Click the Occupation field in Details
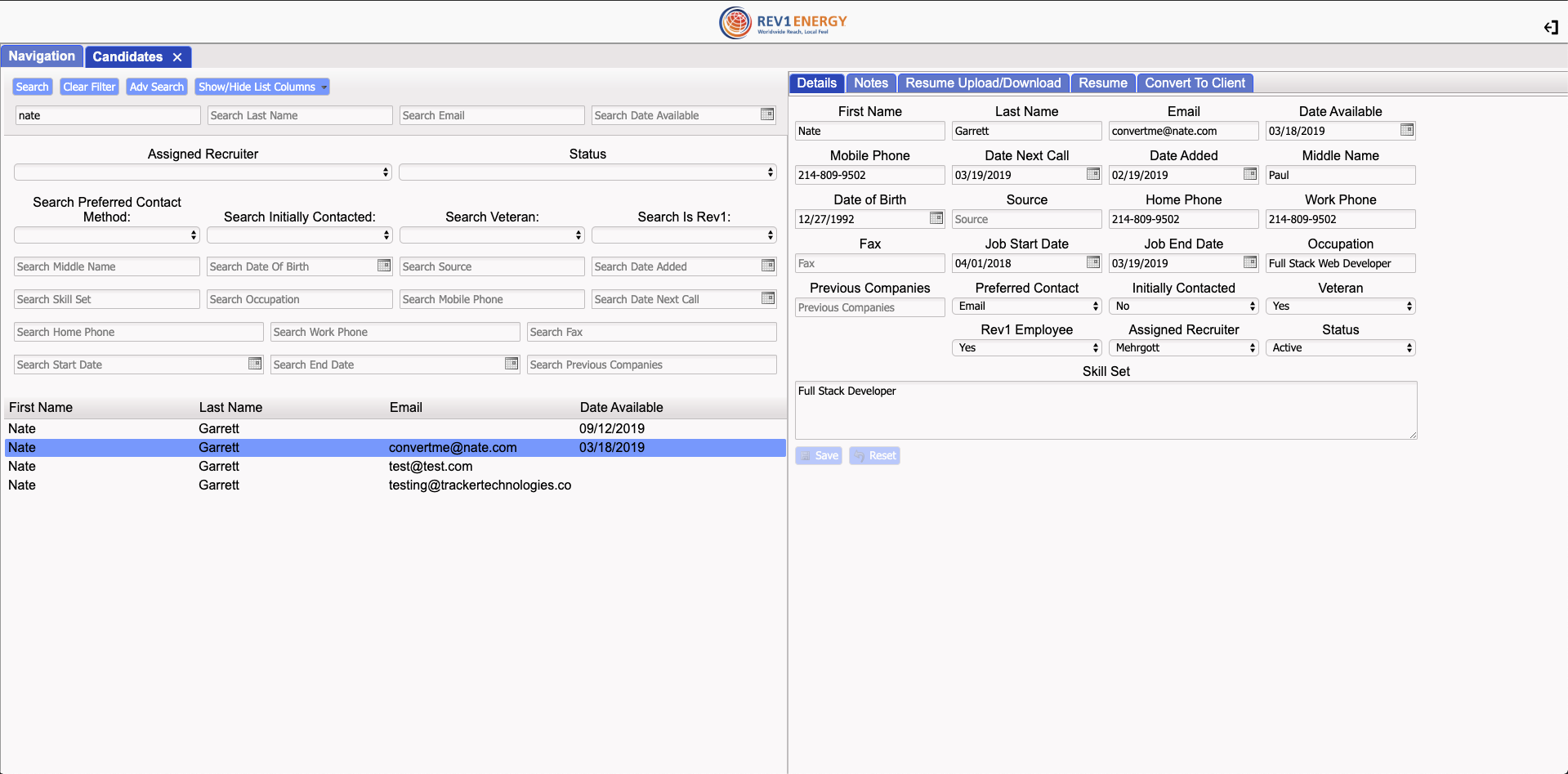 (1341, 263)
